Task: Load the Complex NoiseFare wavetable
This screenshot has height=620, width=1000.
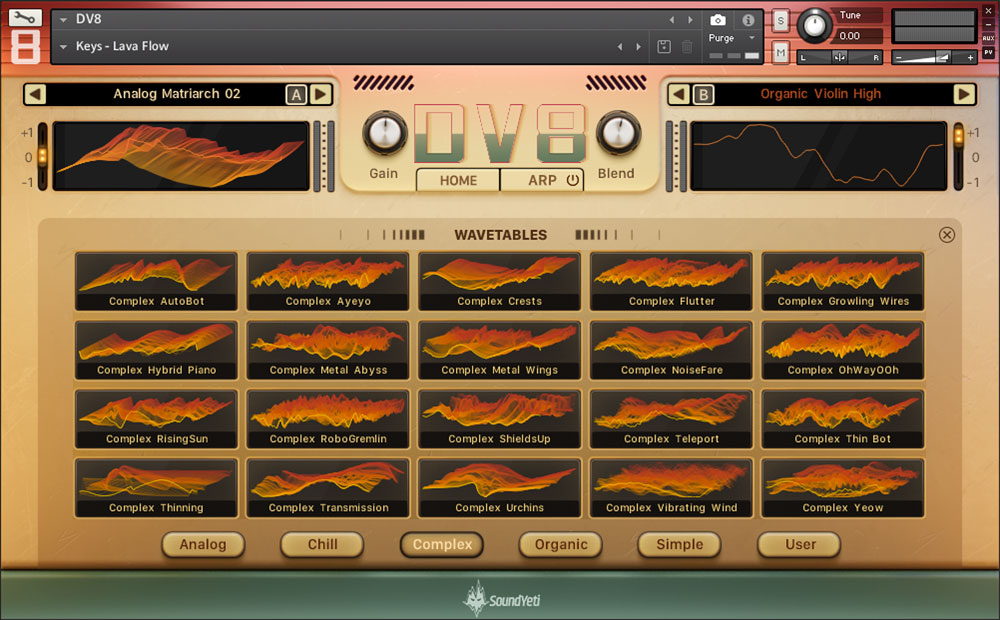Action: [671, 350]
